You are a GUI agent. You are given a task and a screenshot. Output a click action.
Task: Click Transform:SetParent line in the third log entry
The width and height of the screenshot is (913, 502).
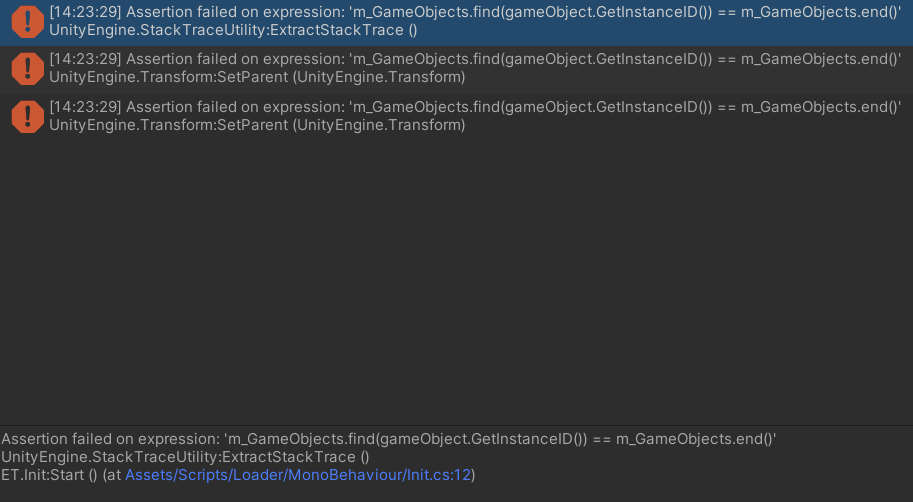pos(257,125)
